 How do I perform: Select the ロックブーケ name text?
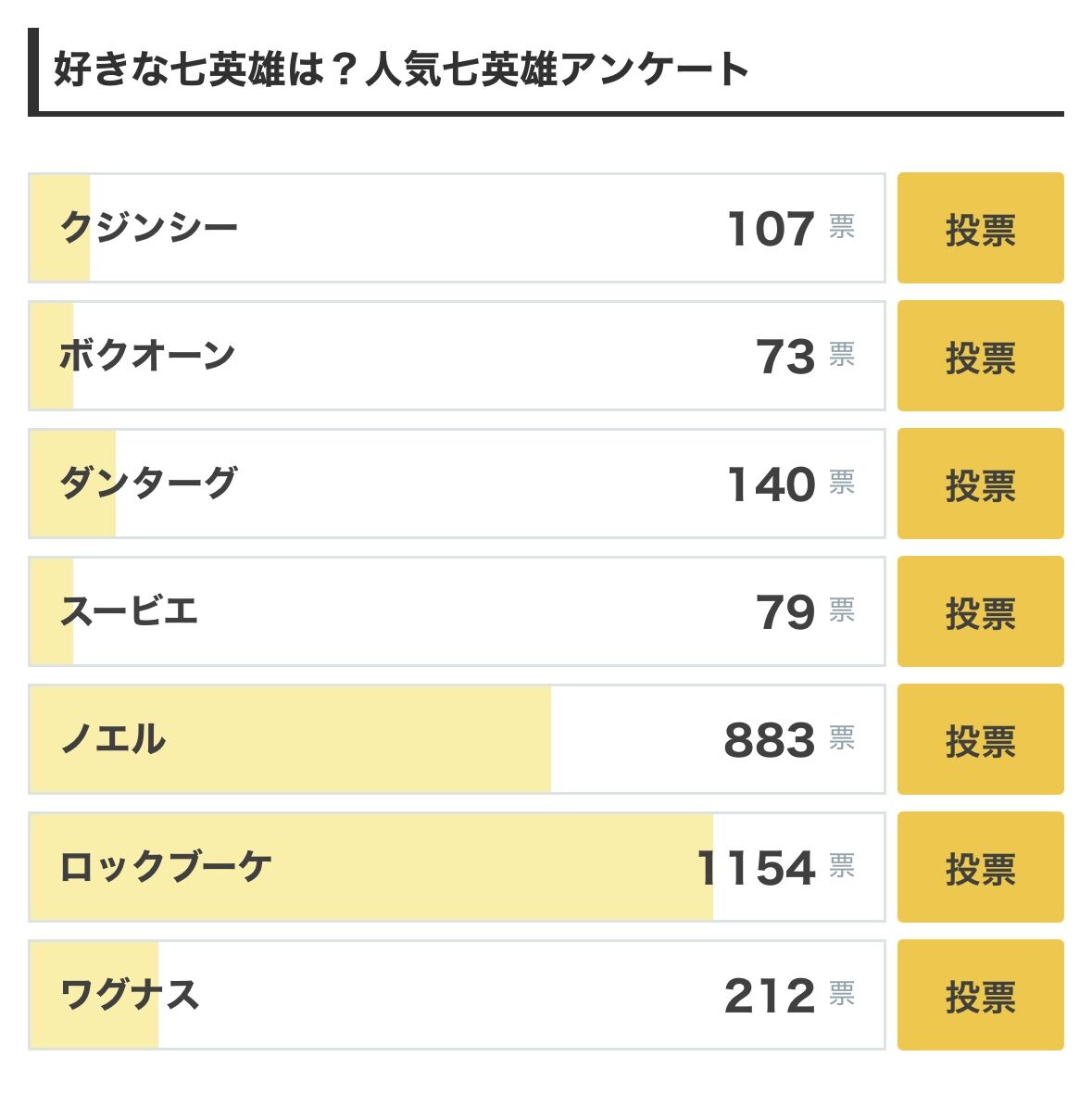click(x=166, y=867)
